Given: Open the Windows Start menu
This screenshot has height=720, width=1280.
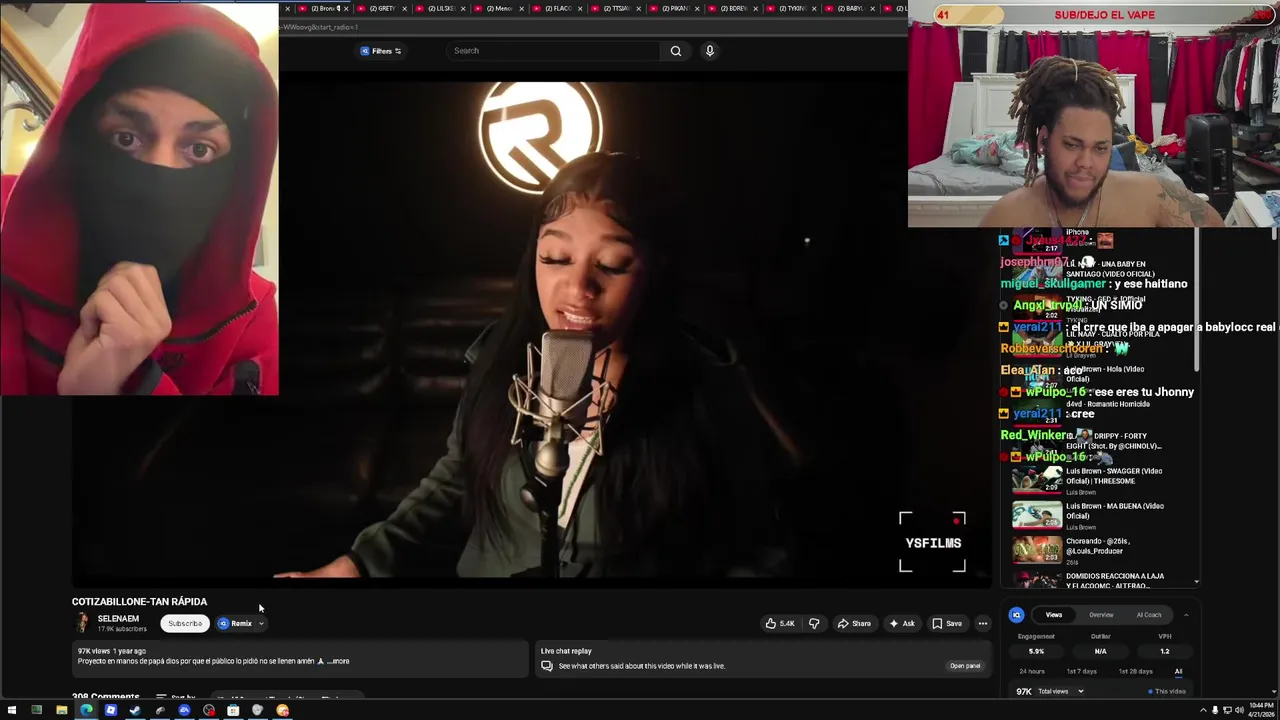Looking at the screenshot, I should 12,710.
